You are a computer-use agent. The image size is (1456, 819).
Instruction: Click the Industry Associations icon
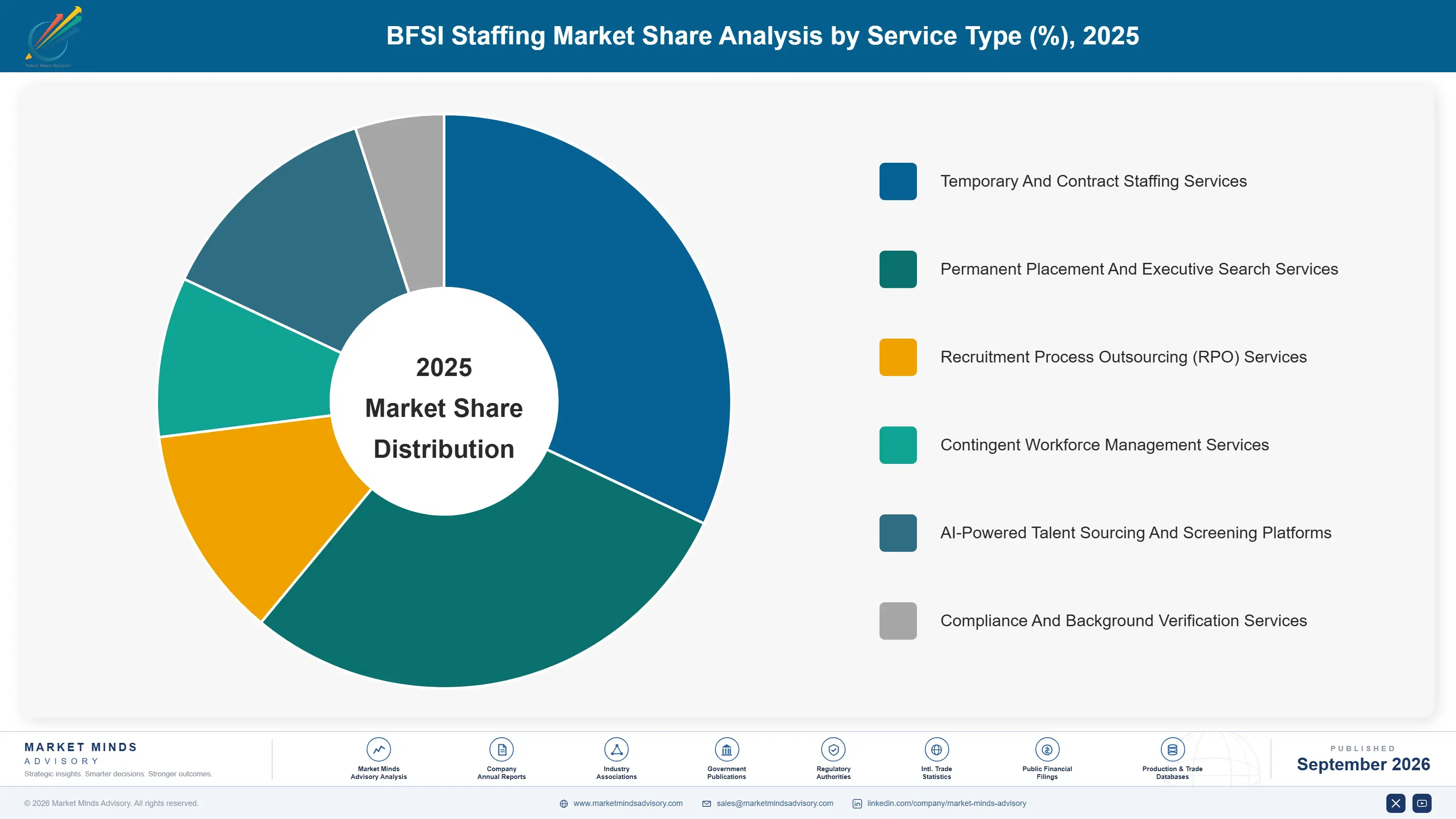point(616,749)
